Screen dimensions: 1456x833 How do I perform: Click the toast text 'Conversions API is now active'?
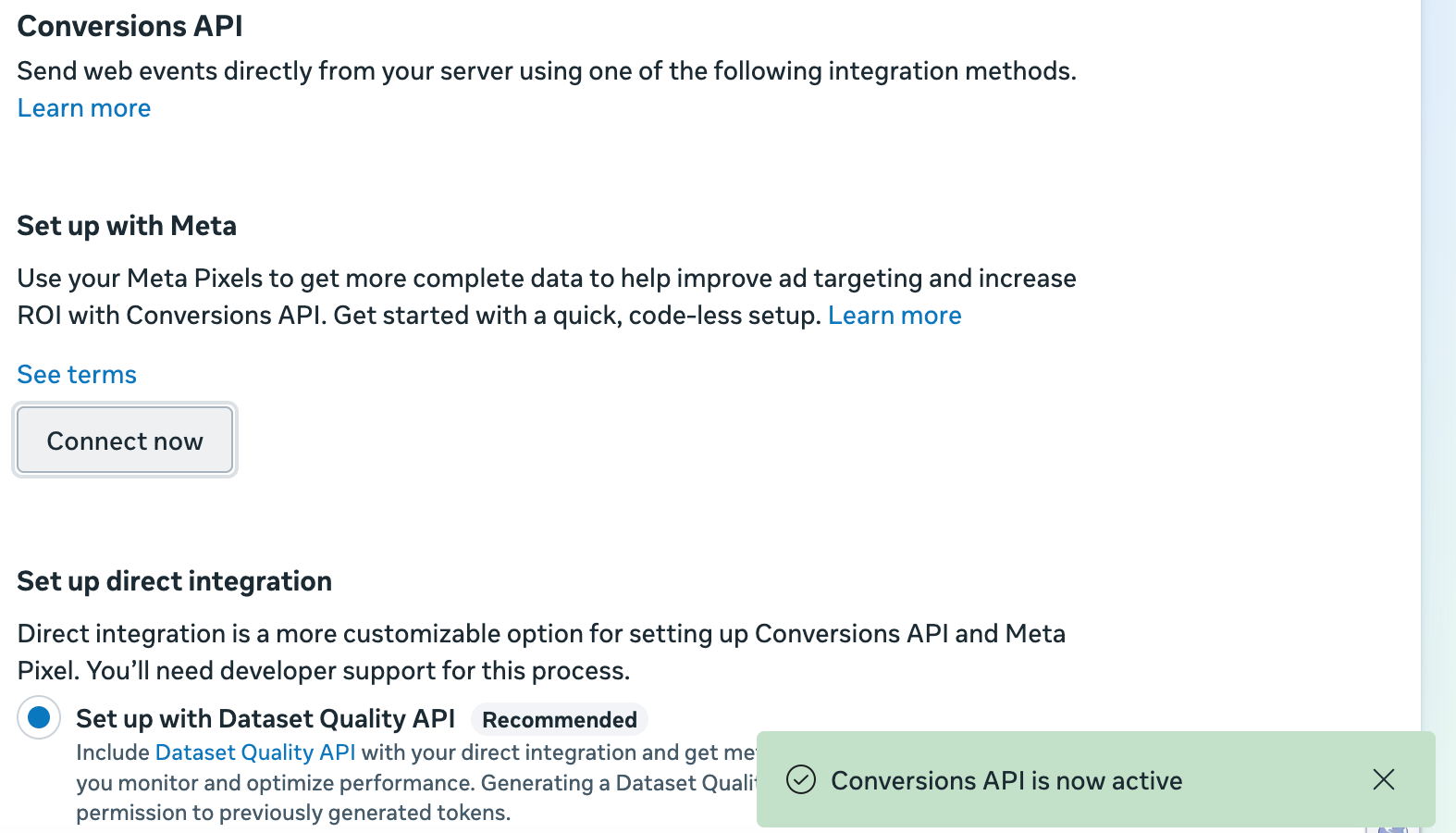tap(1007, 780)
